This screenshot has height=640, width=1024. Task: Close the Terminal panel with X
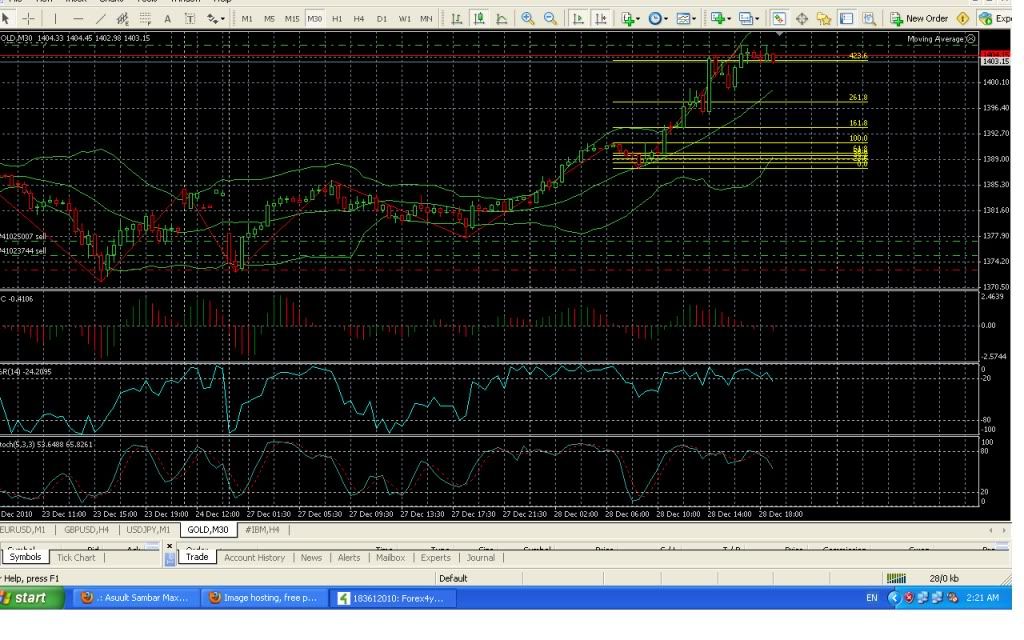click(x=169, y=546)
